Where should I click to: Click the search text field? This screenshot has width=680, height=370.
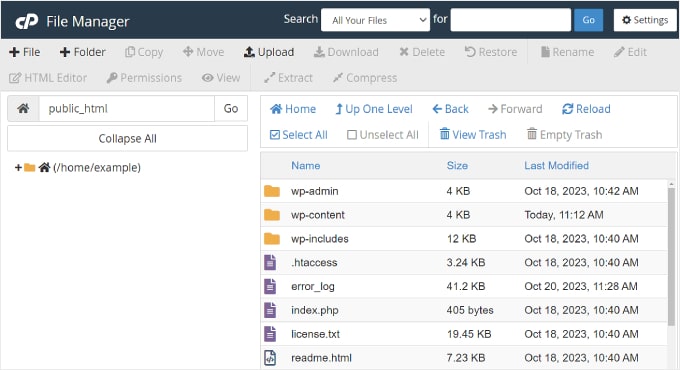510,20
